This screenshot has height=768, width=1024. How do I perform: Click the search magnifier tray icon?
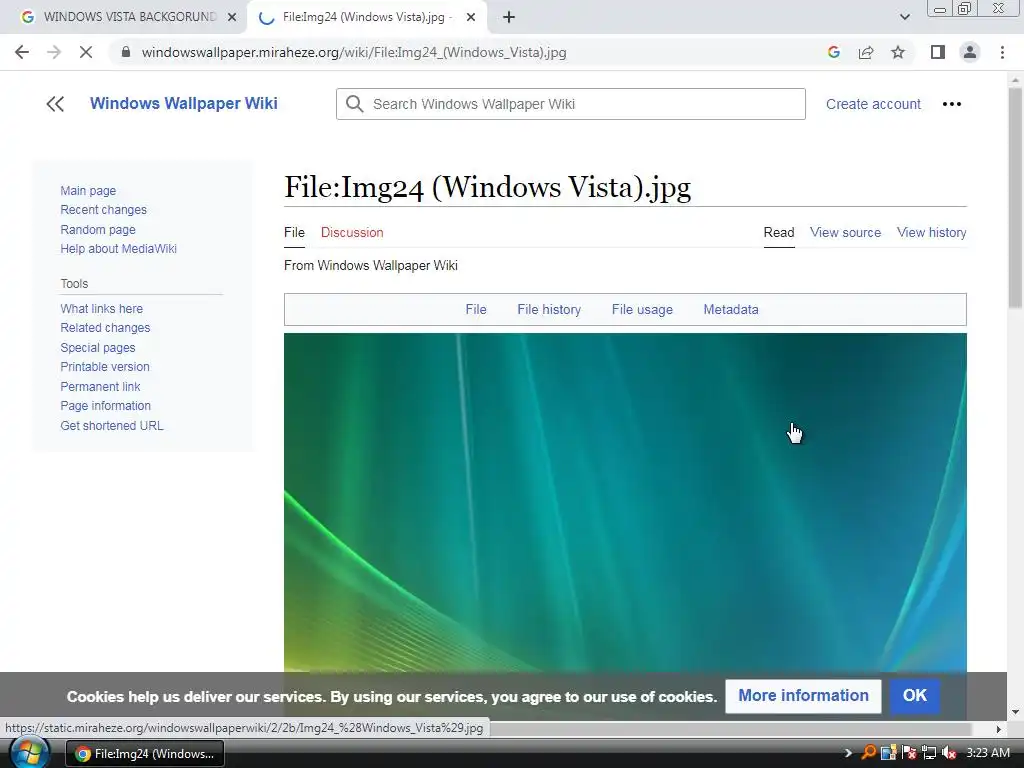click(x=868, y=753)
